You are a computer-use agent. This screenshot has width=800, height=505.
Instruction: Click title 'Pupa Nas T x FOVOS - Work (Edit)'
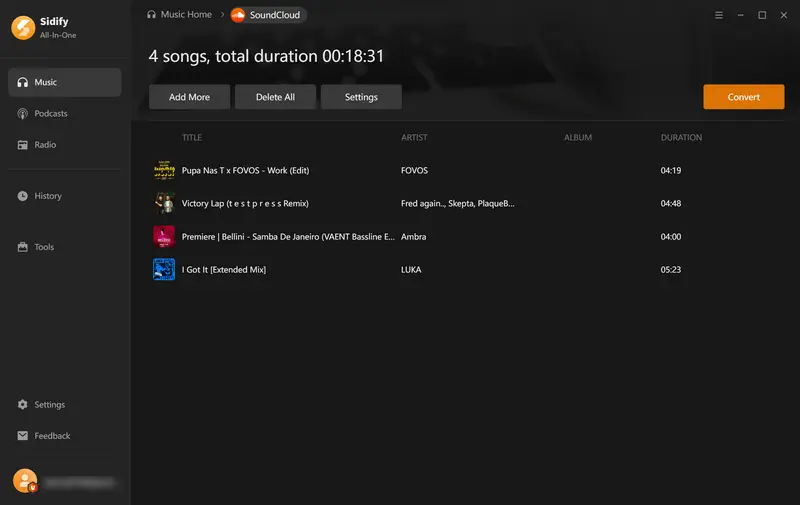[245, 170]
